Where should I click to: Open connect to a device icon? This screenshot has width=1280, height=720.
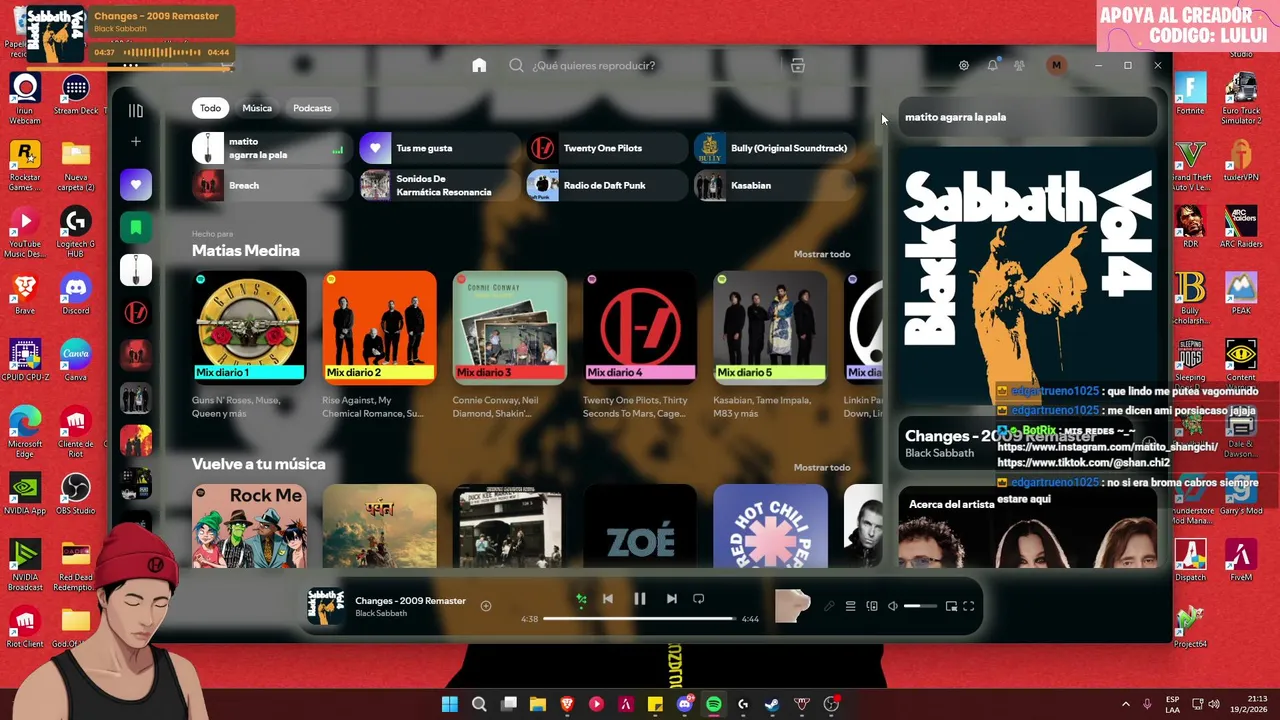click(x=872, y=606)
